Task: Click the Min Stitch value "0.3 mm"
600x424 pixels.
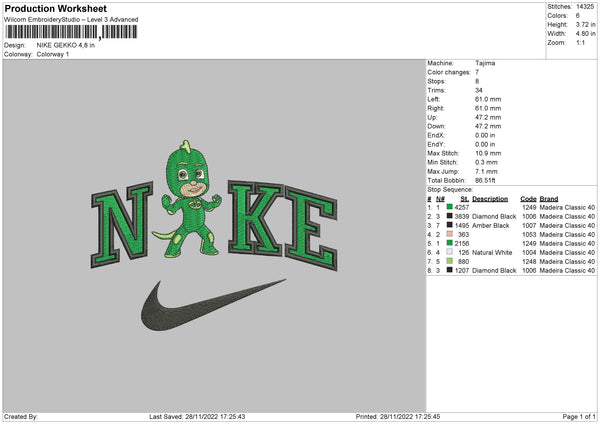Action: tap(486, 162)
